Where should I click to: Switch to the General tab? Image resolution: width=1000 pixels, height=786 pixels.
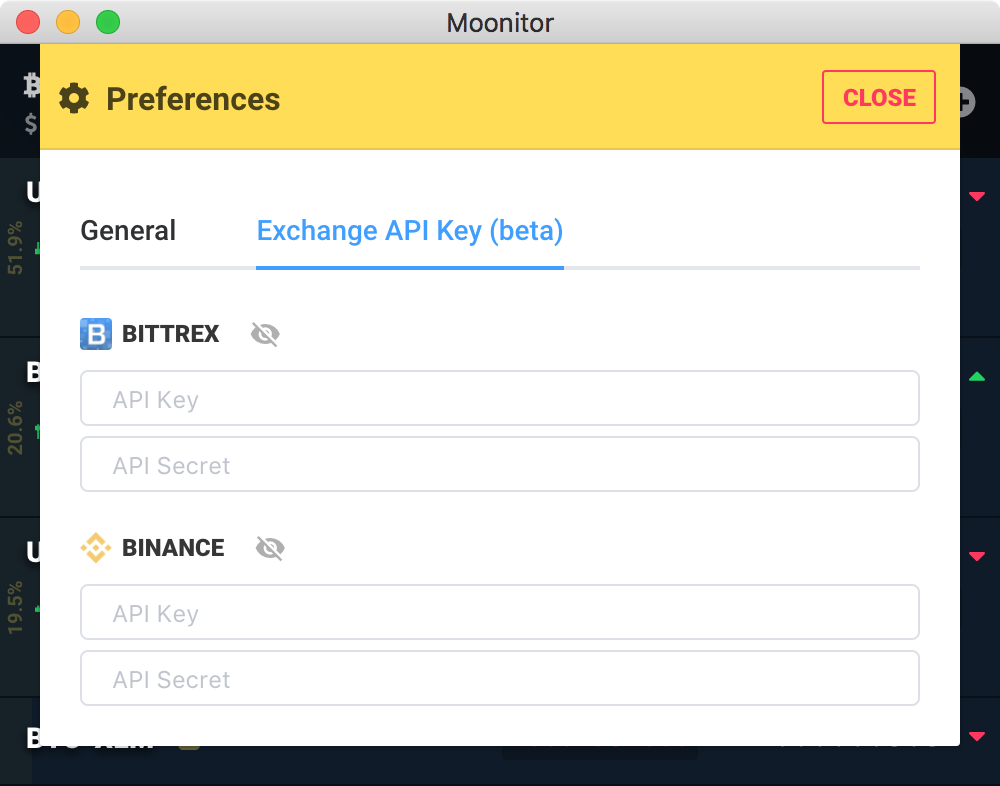click(x=128, y=231)
